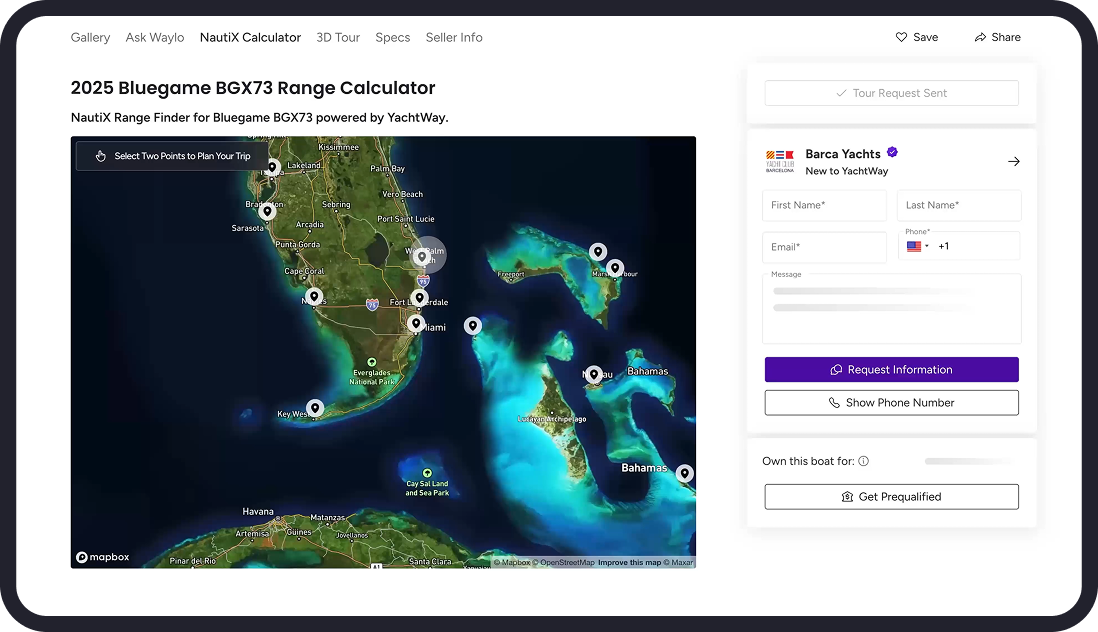Click the Havana label on the map
Image resolution: width=1098 pixels, height=632 pixels.
(258, 512)
